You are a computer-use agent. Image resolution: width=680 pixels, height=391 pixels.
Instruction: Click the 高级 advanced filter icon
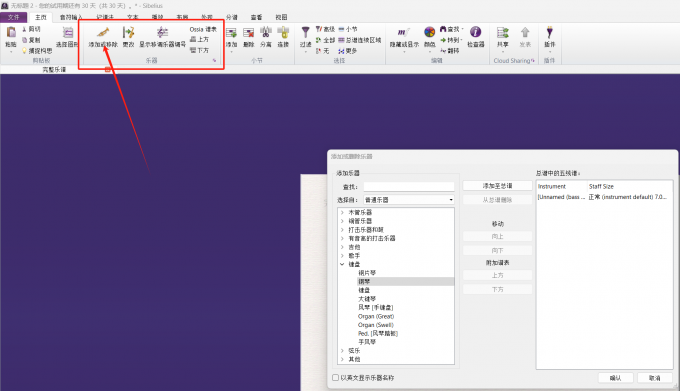319,29
